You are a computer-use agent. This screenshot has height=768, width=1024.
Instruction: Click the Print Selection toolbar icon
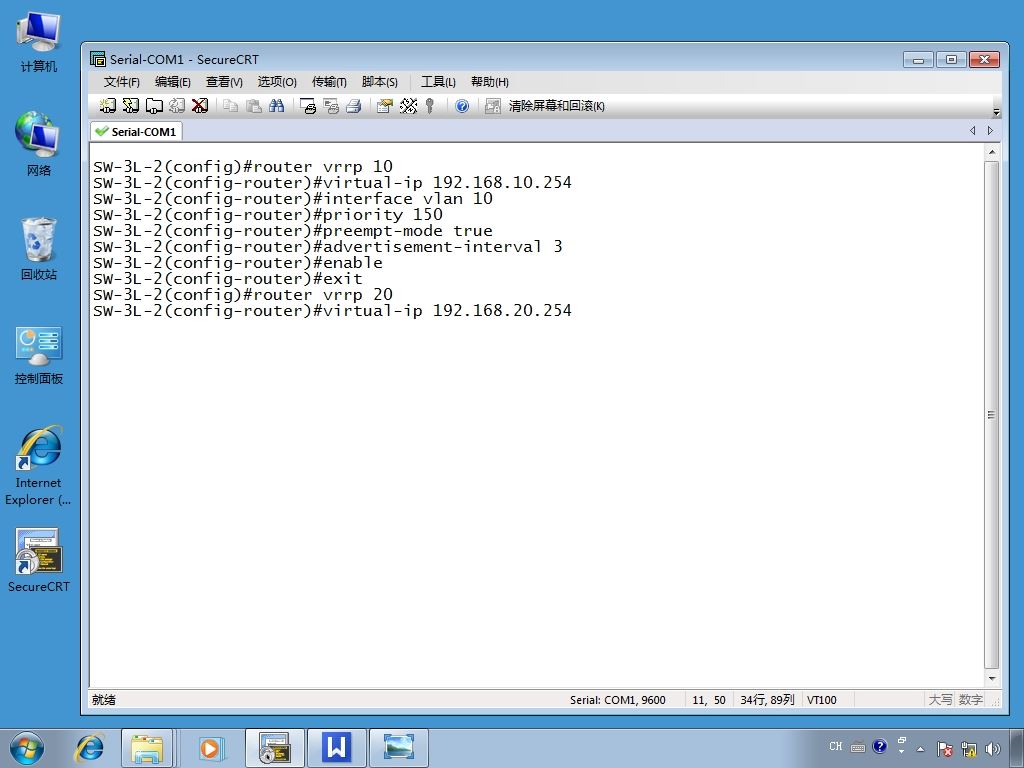click(x=331, y=106)
